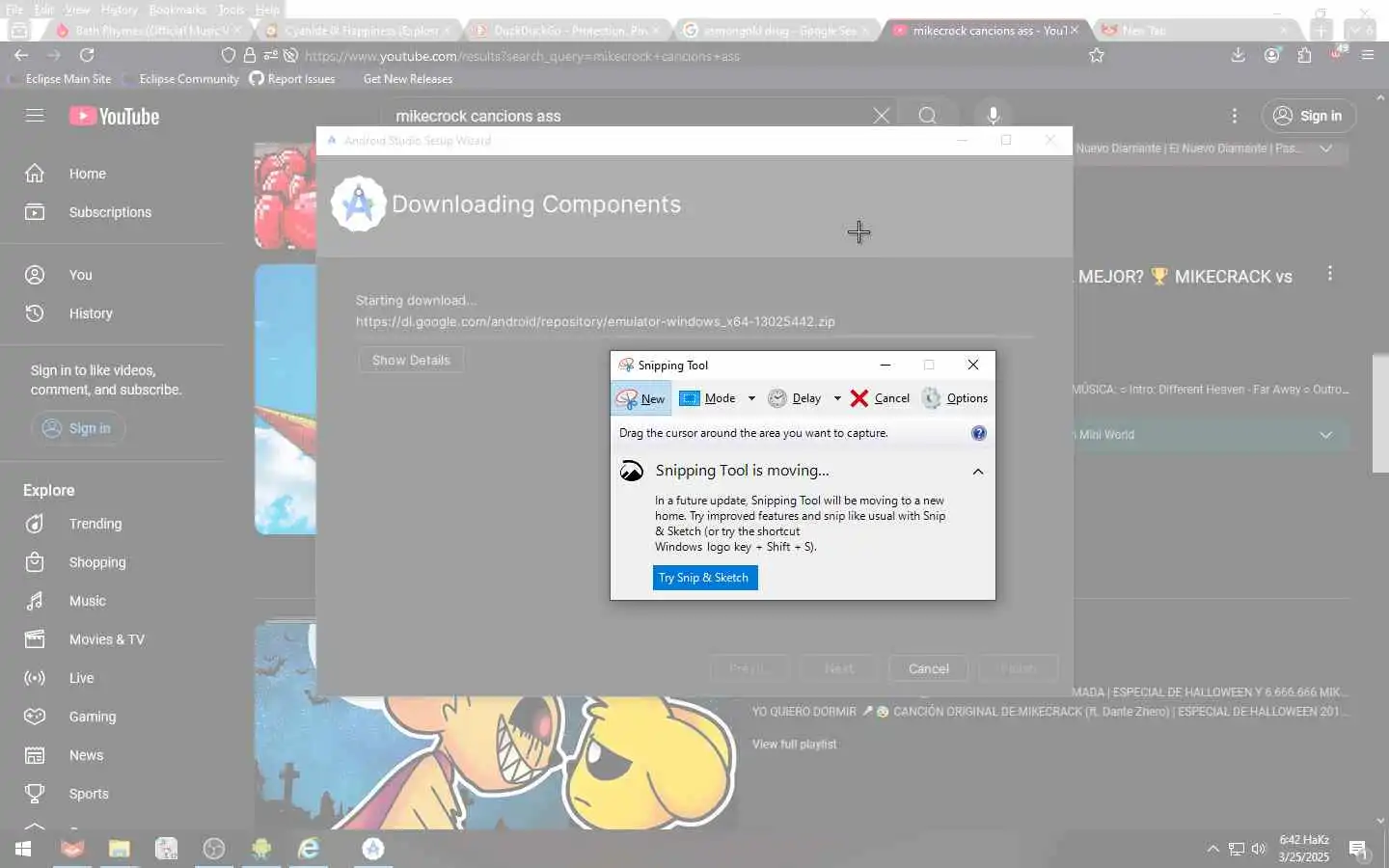This screenshot has width=1389, height=868.
Task: Expand the Nuevo Diamante playlist chevron
Action: point(1326,149)
